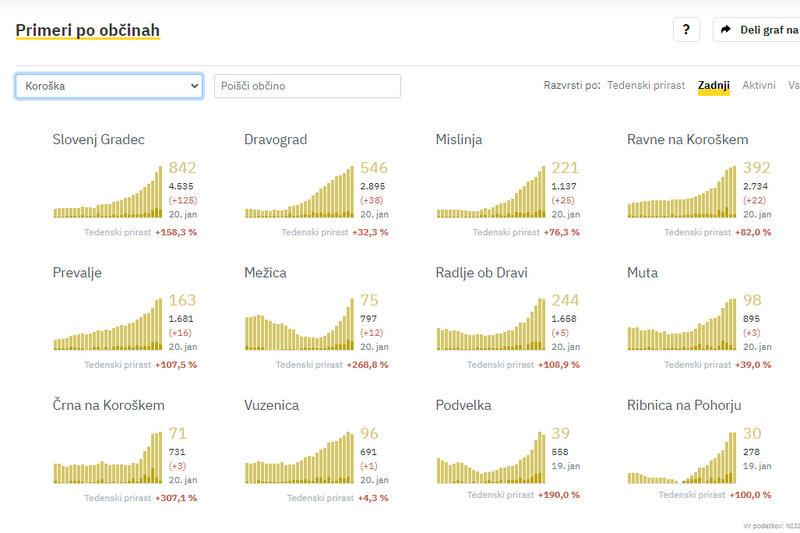Click the question mark help button
The height and width of the screenshot is (533, 800).
pyautogui.click(x=686, y=30)
